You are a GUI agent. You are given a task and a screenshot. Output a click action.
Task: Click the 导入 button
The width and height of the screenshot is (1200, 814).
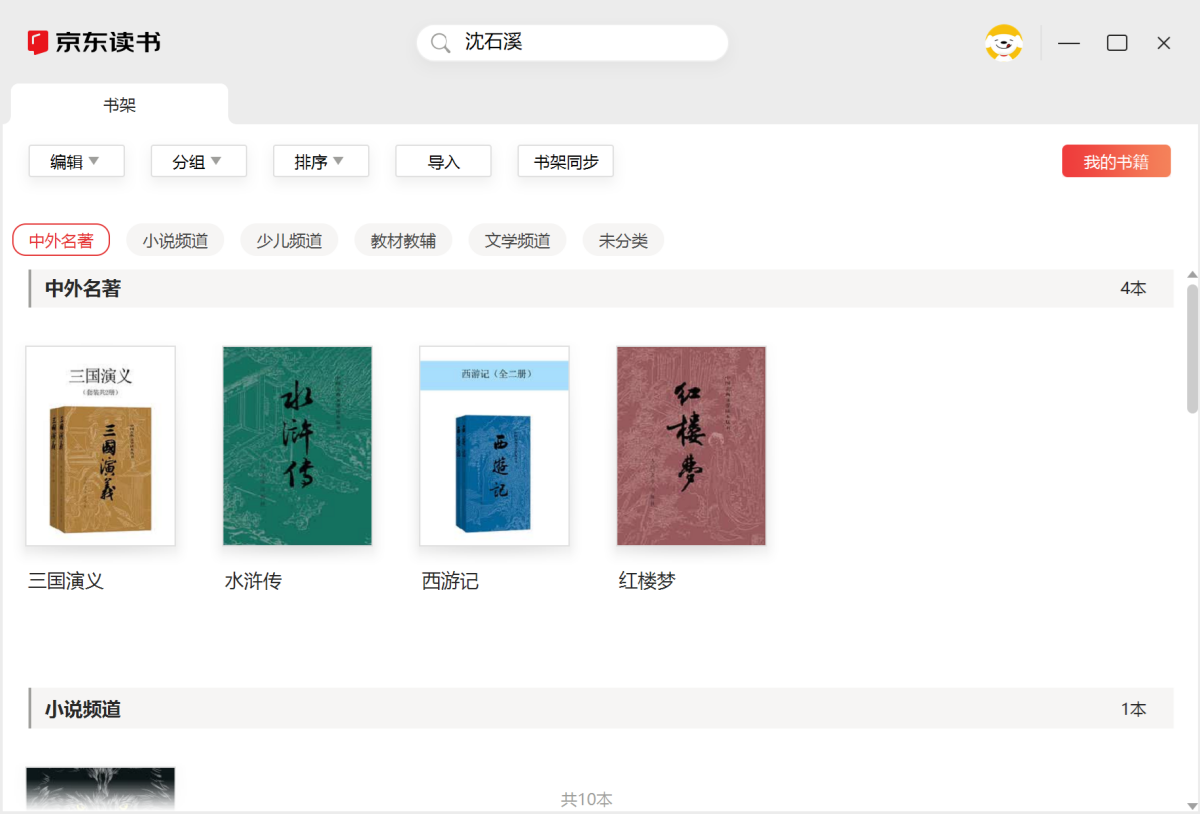pos(443,161)
